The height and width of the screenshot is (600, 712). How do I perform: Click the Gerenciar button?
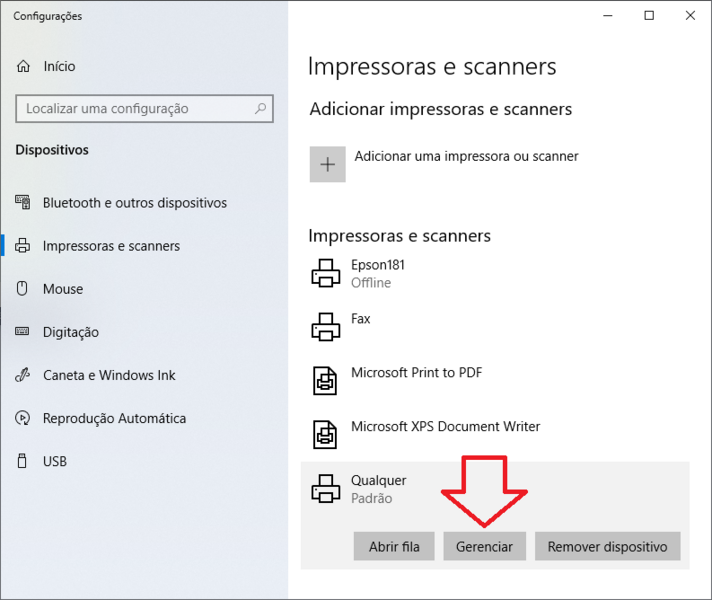coord(485,546)
